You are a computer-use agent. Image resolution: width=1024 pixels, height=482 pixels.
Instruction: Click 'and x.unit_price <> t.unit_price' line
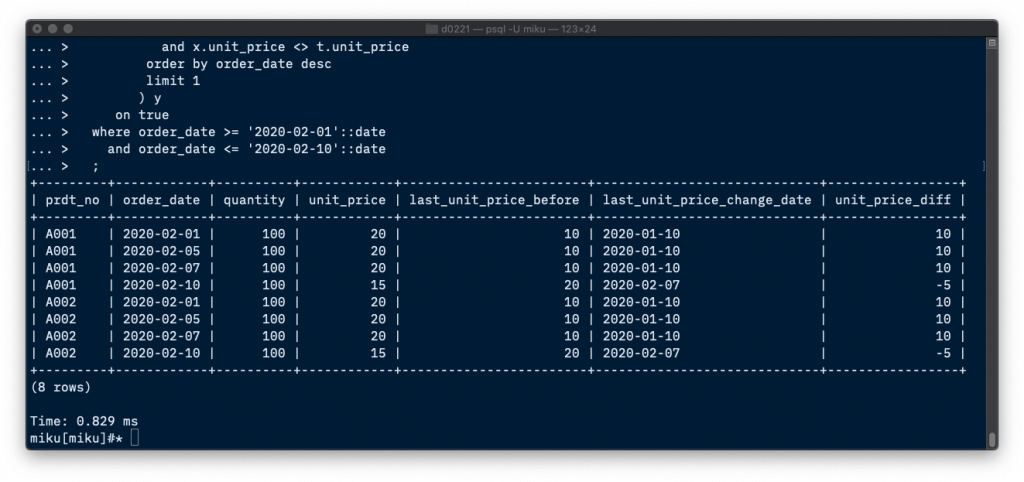click(285, 47)
